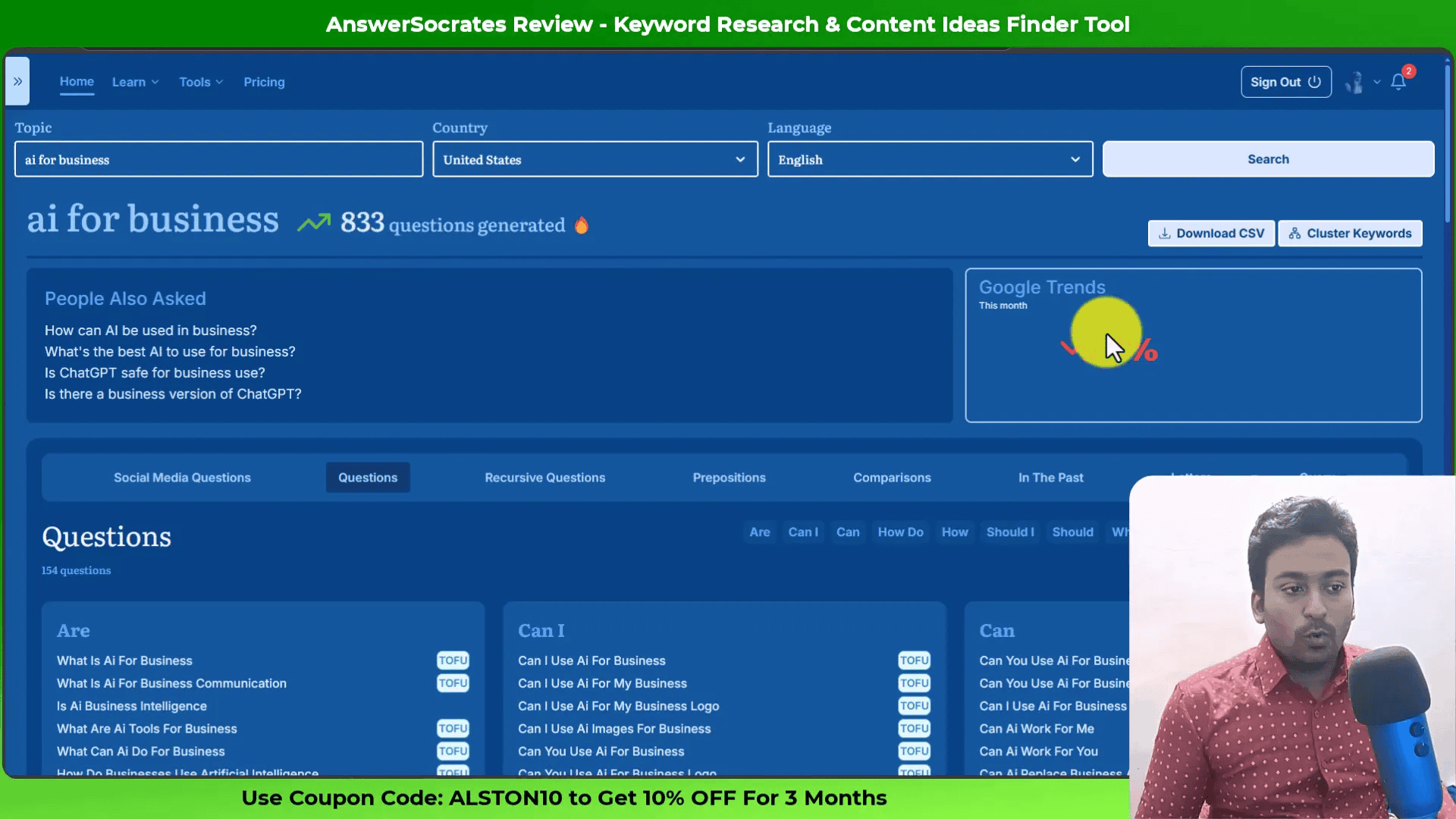Open the Comparisons tab
This screenshot has width=1456, height=819.
click(x=892, y=478)
